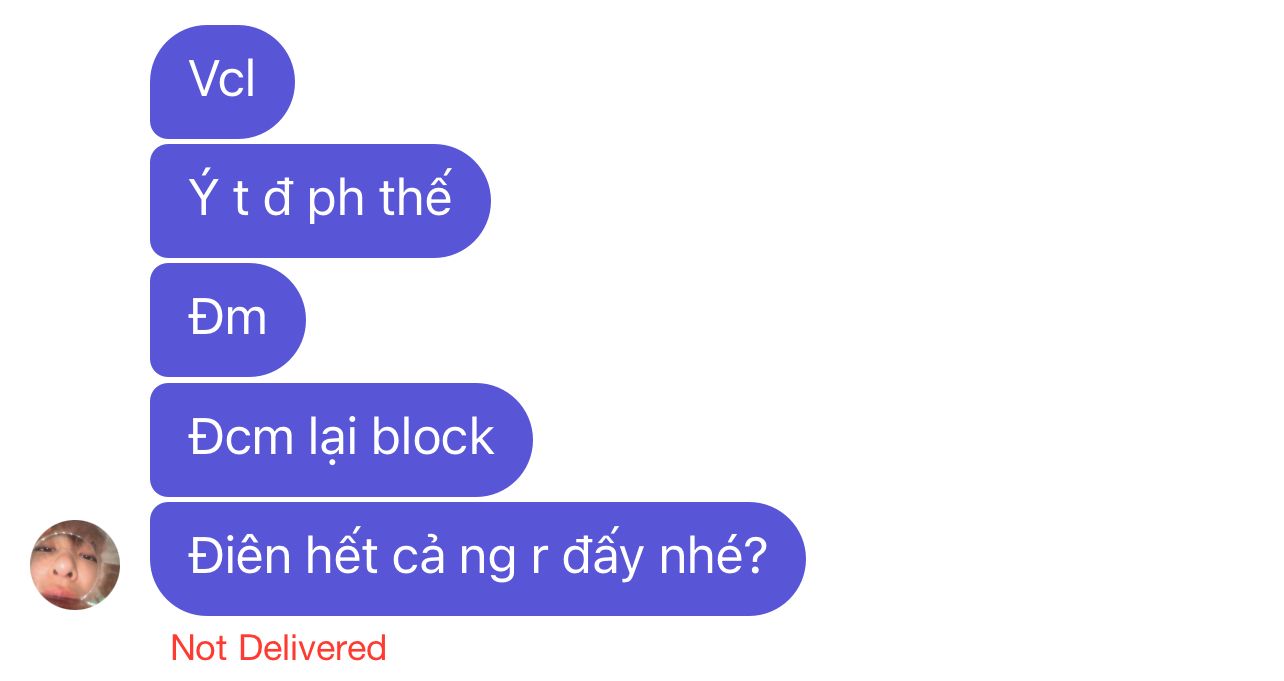Screen dimensions: 1284x681
Task: Click the question mark ending the last message
Action: point(754,556)
